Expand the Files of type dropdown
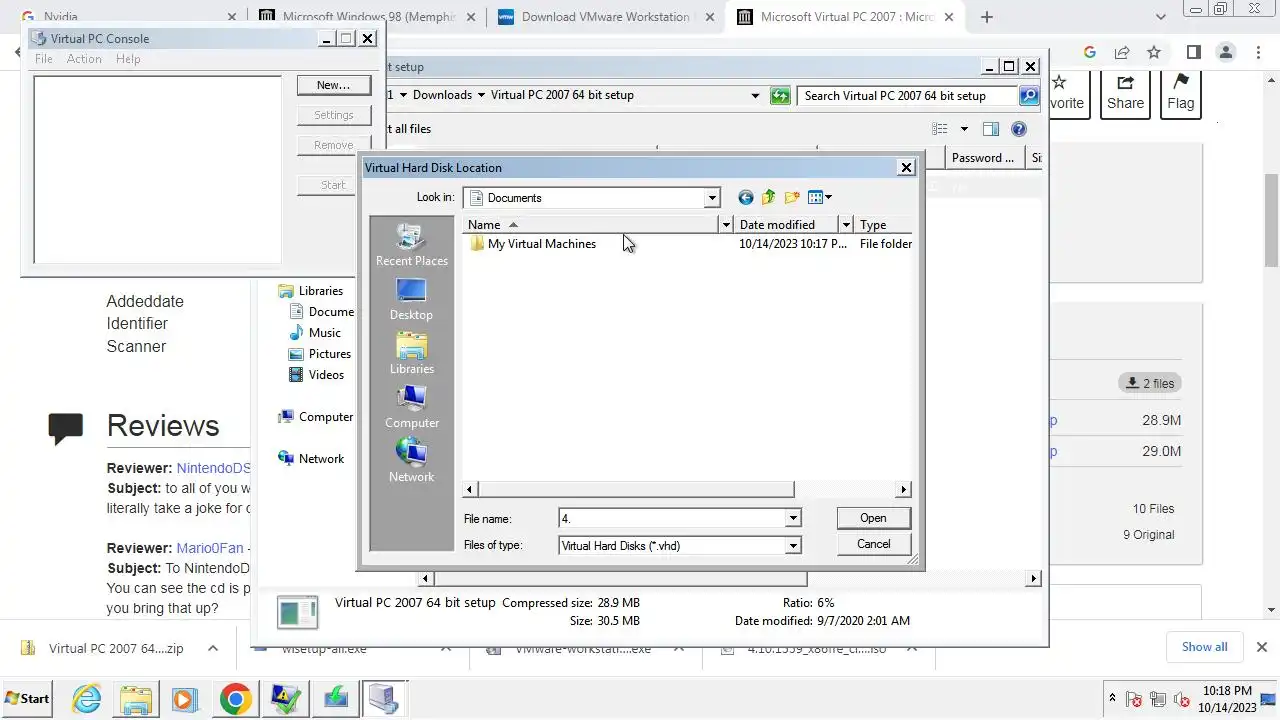 coord(793,546)
